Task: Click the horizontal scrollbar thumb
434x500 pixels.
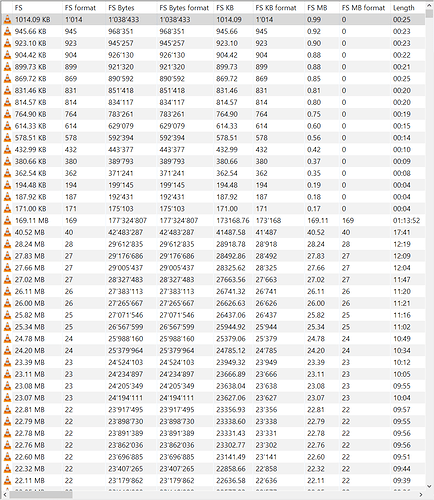Action: tap(41, 495)
